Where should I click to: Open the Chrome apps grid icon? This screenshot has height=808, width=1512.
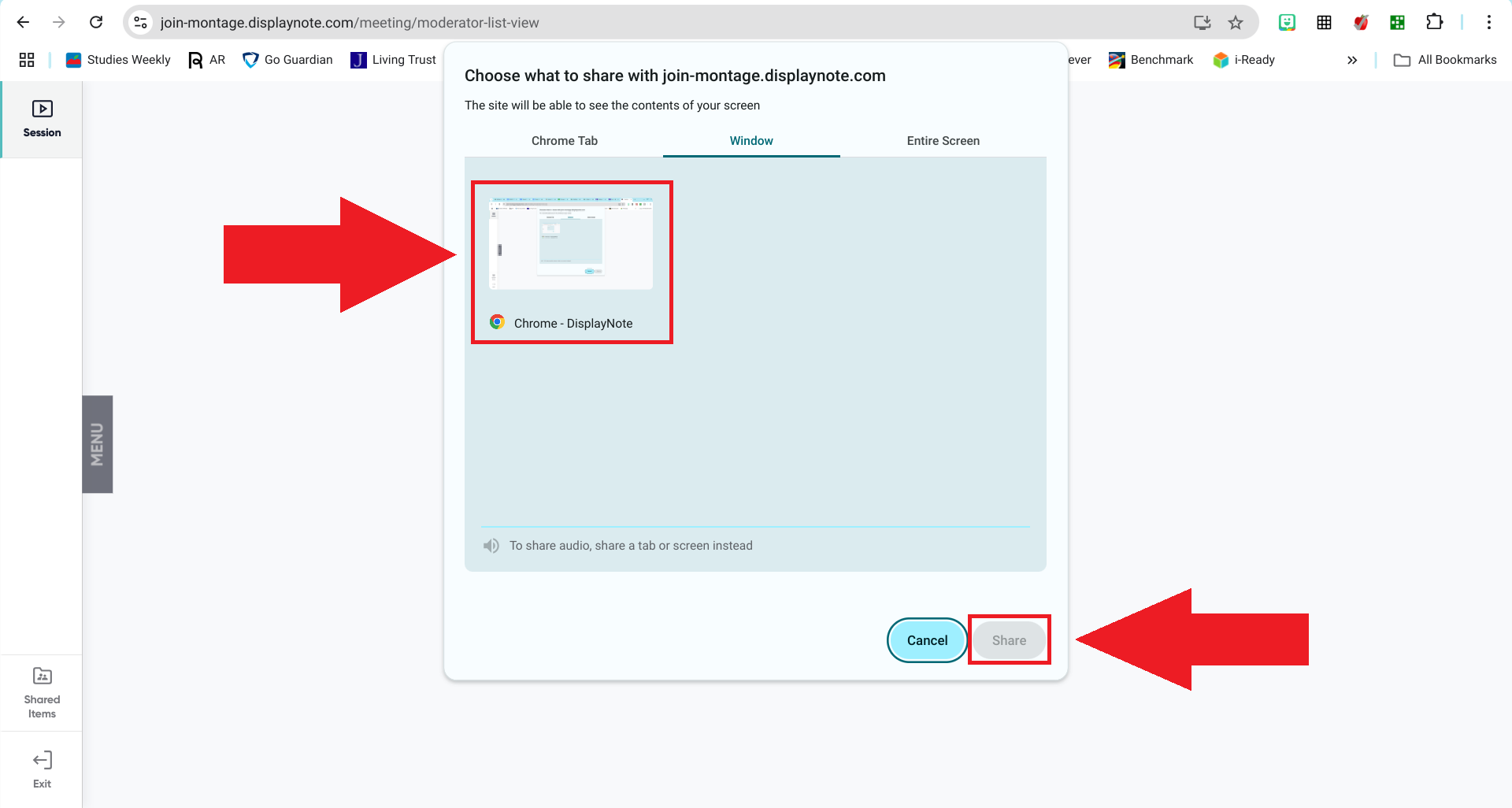(27, 60)
